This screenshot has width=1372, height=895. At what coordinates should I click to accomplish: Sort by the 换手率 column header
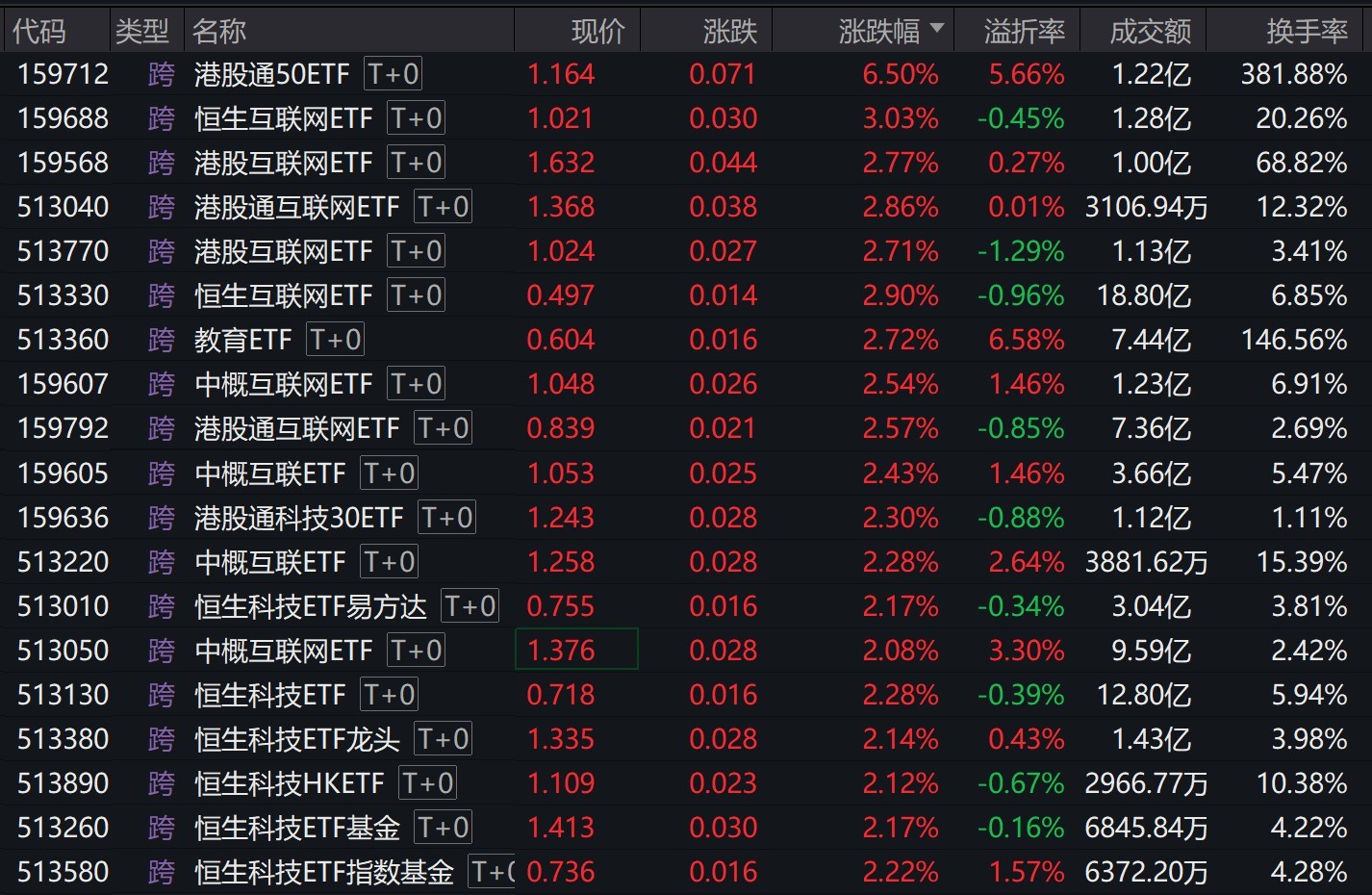[x=1307, y=32]
